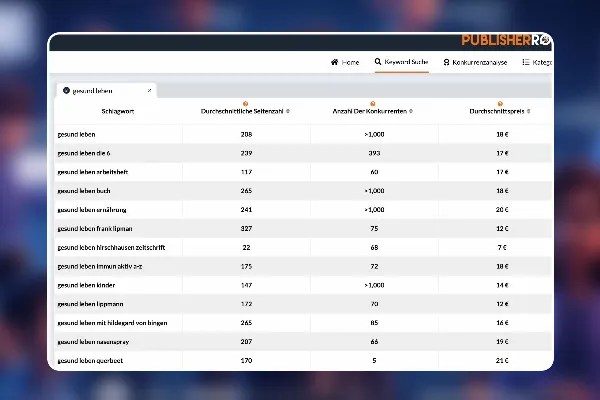Select keyword 'gesund leben ernährung'
Screen dimensions: 600x400
(x=92, y=210)
